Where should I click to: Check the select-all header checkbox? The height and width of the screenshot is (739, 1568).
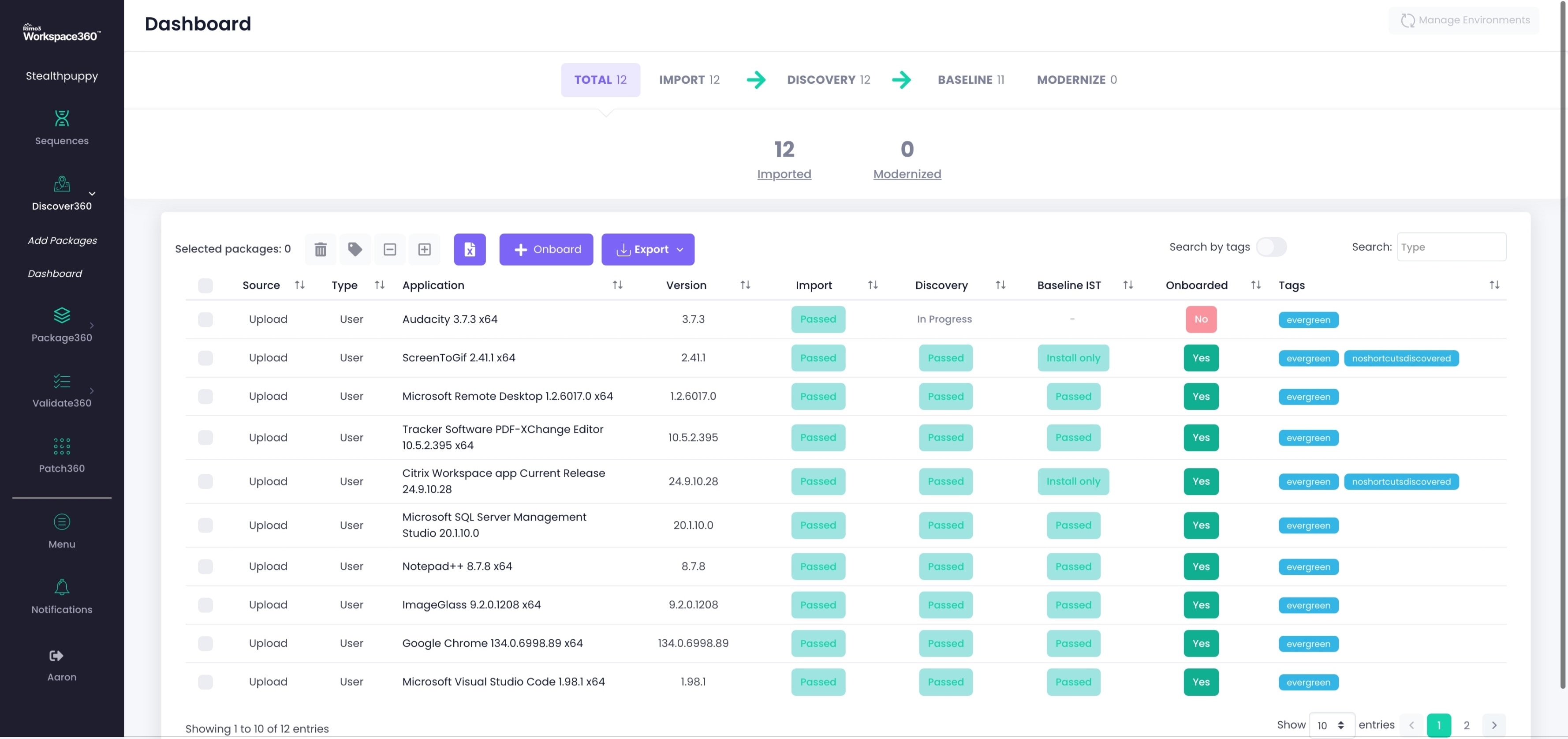[x=205, y=285]
